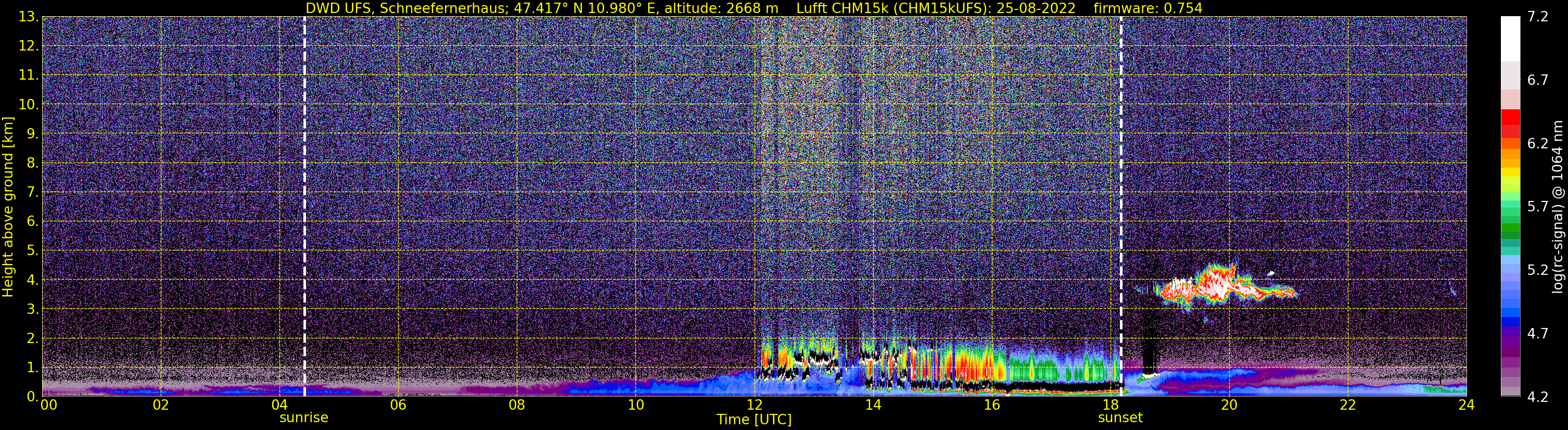Click the 14 time tick label
This screenshot has width=1568, height=430.
click(x=873, y=404)
